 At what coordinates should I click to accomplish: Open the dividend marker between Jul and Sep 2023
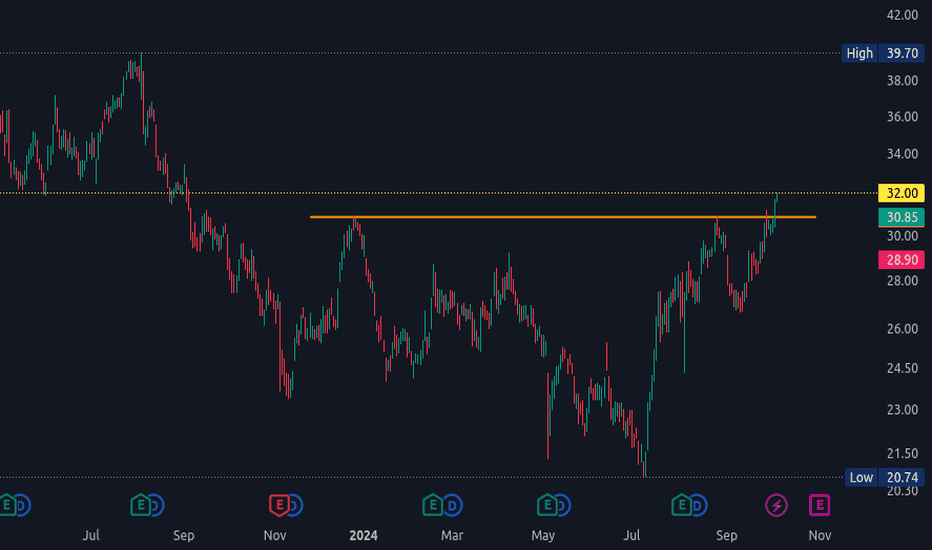pyautogui.click(x=157, y=505)
